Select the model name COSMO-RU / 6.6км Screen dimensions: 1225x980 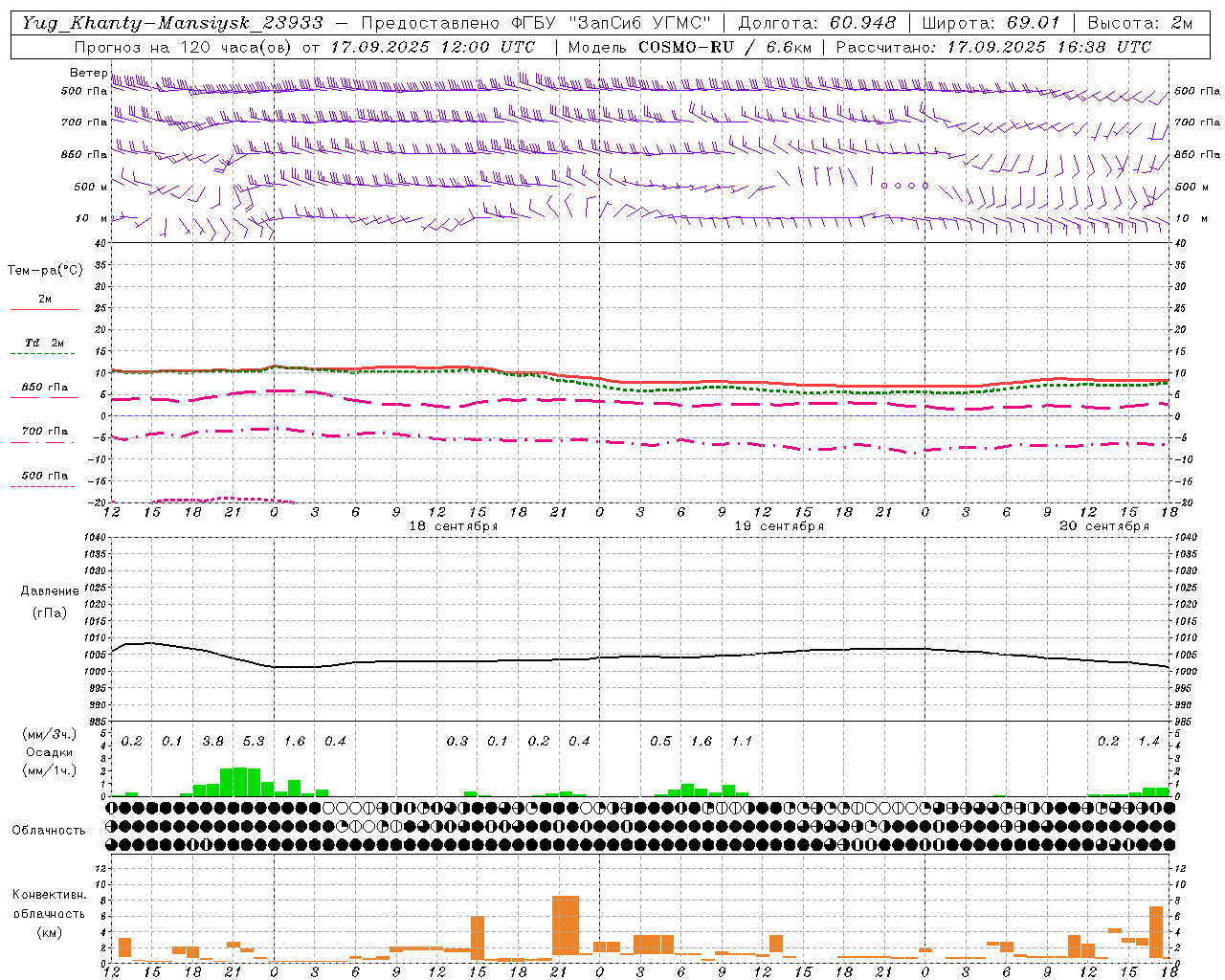point(725,47)
